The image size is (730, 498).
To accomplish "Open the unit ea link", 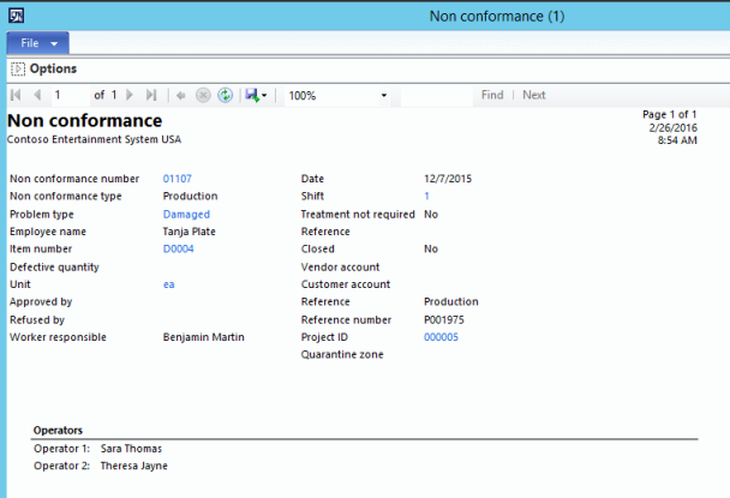I will pyautogui.click(x=169, y=284).
